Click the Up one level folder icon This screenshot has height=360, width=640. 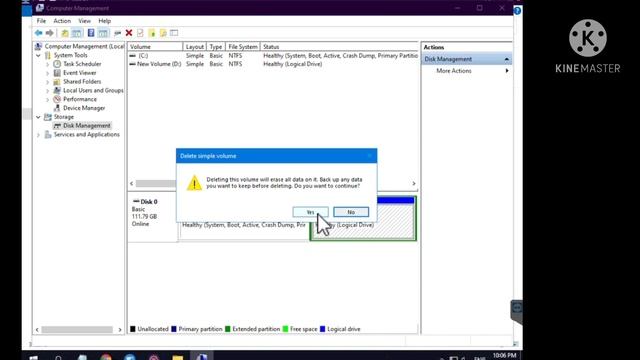[x=65, y=33]
